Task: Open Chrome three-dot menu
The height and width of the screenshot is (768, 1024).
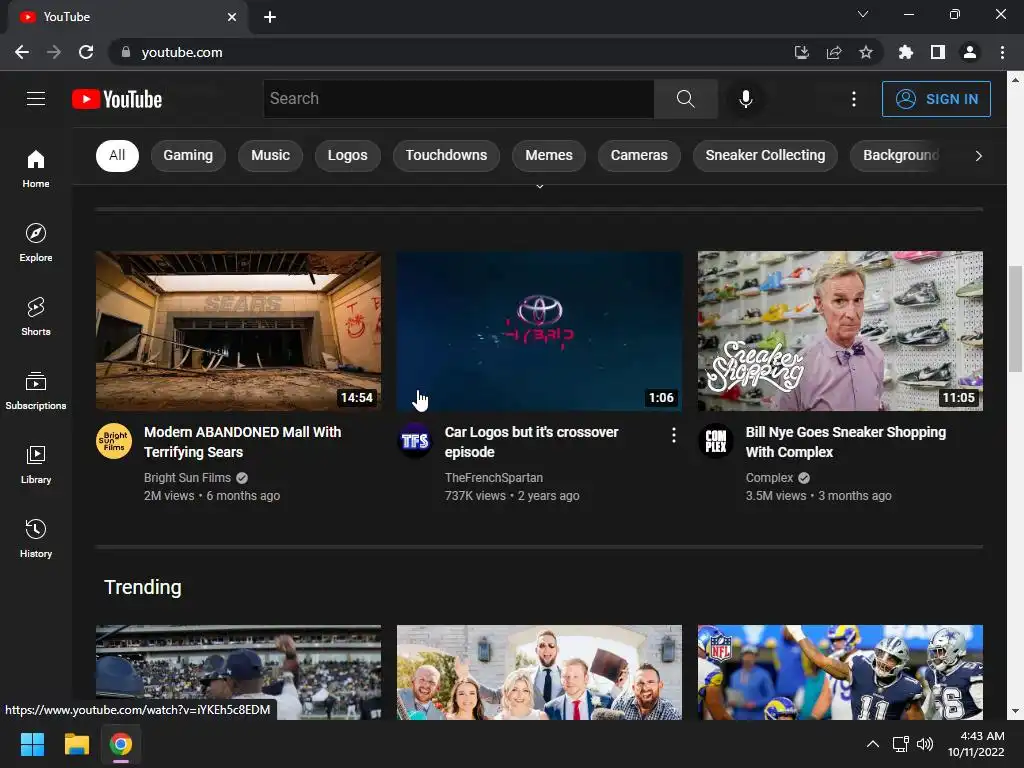Action: (x=1002, y=52)
